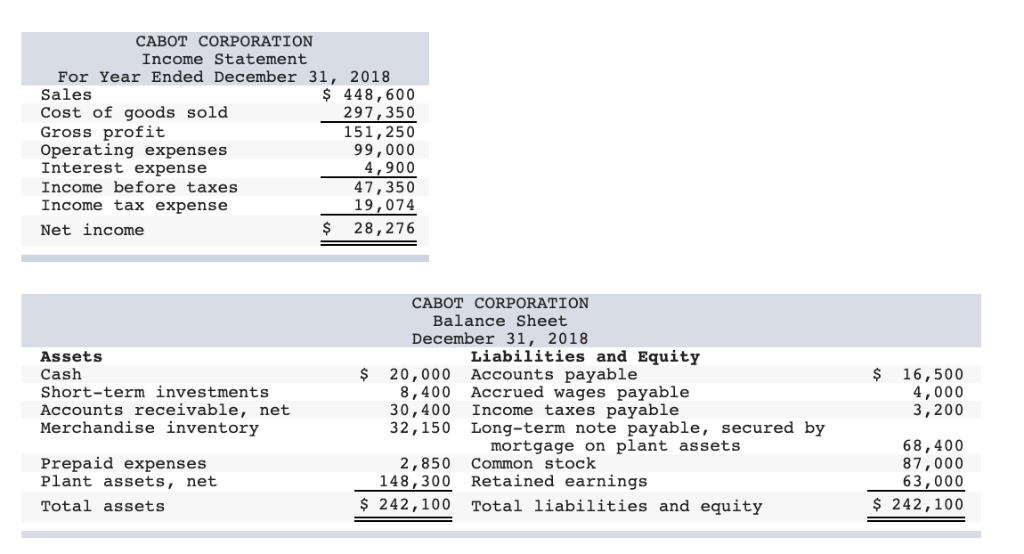Select the Cost of goods sold label
This screenshot has height=554, width=1024.
tap(134, 112)
